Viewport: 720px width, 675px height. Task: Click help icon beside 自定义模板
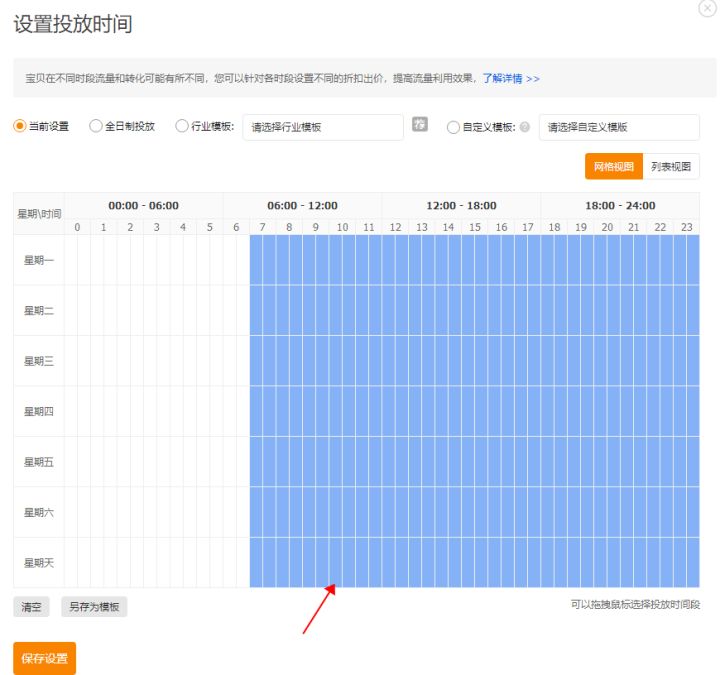point(525,127)
